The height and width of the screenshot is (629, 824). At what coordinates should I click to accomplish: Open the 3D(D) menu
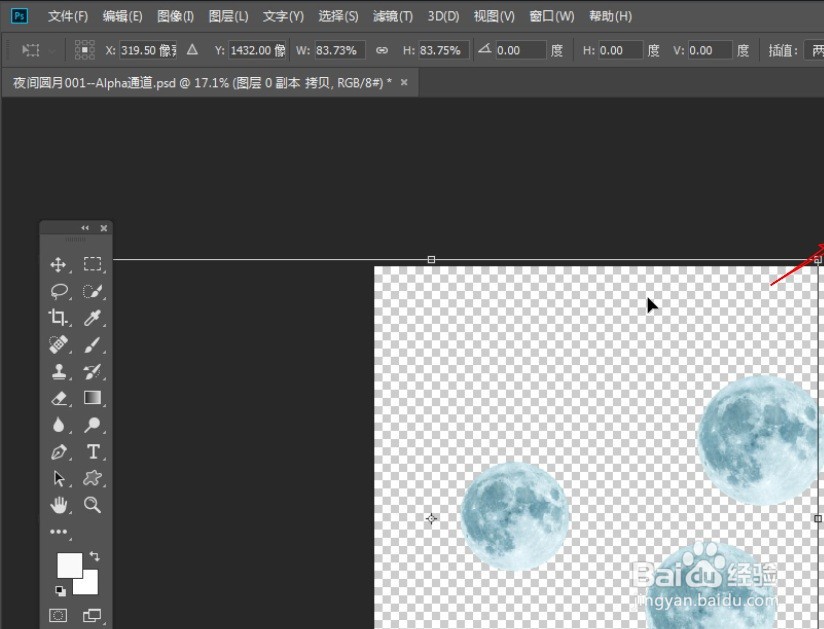(x=443, y=16)
